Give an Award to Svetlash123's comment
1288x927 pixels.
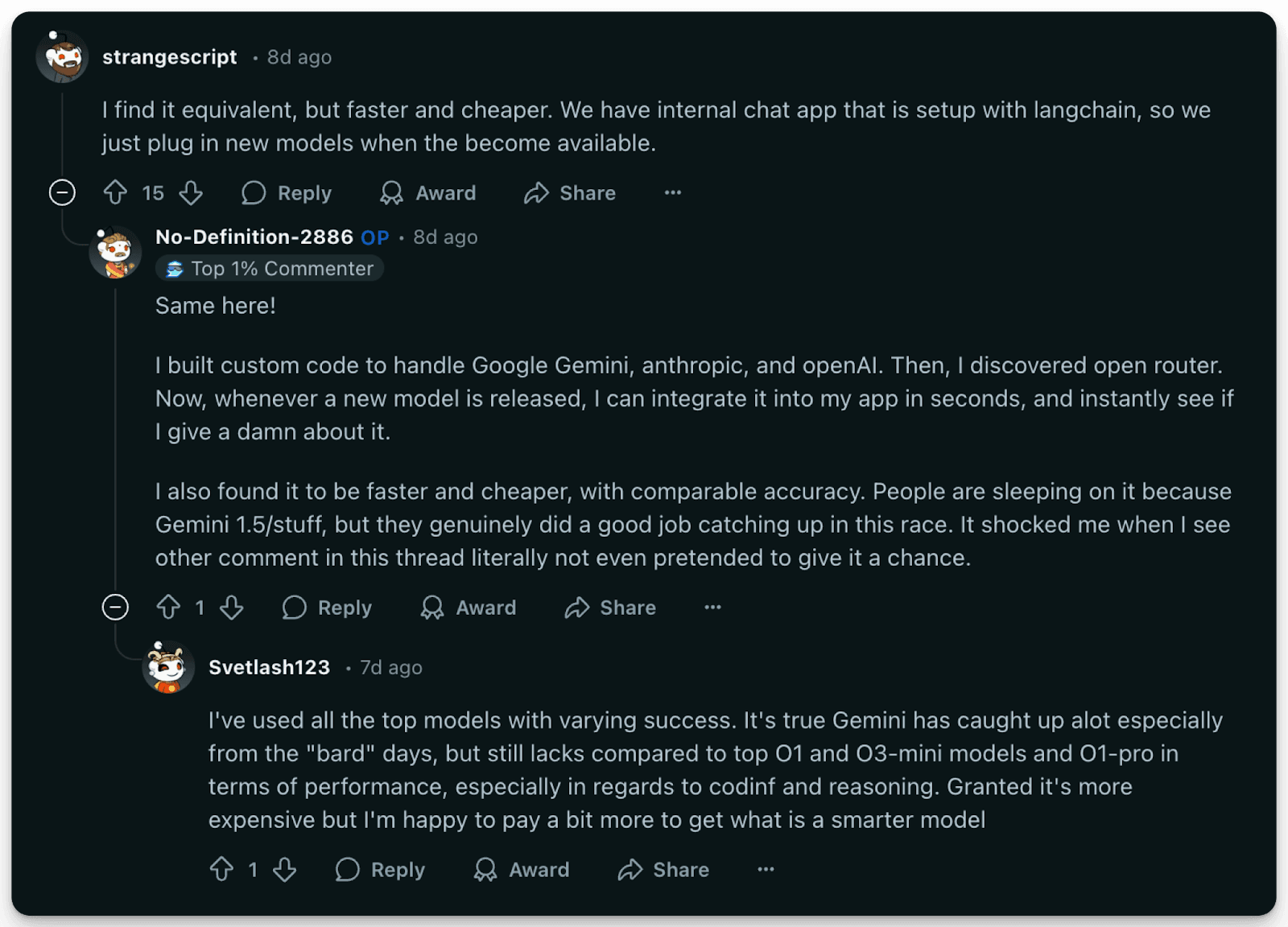522,870
